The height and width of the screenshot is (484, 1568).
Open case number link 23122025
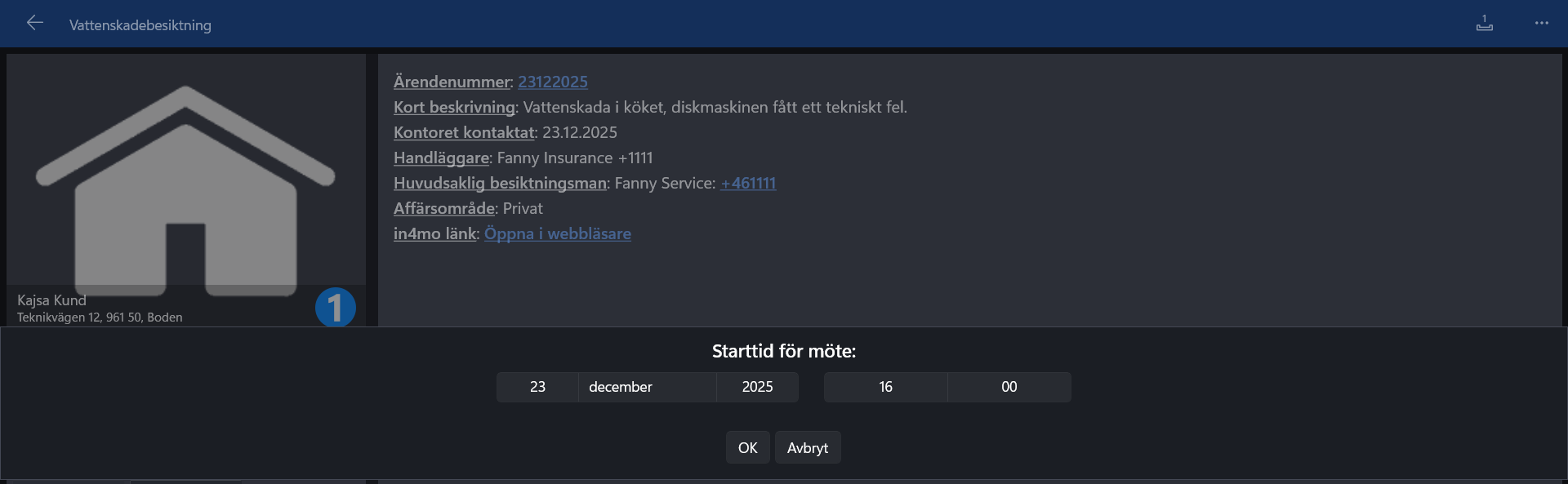(x=552, y=82)
